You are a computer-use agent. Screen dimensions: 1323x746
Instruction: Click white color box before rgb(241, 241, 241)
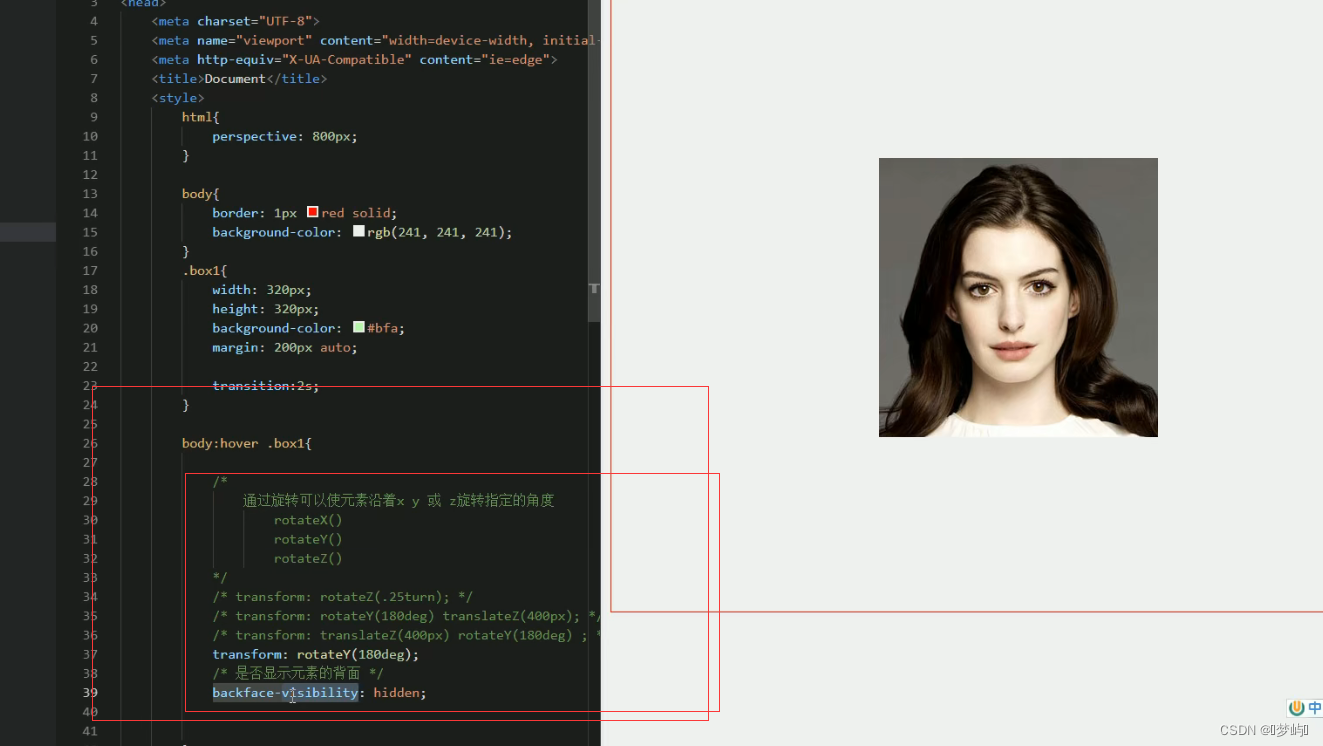coord(359,231)
